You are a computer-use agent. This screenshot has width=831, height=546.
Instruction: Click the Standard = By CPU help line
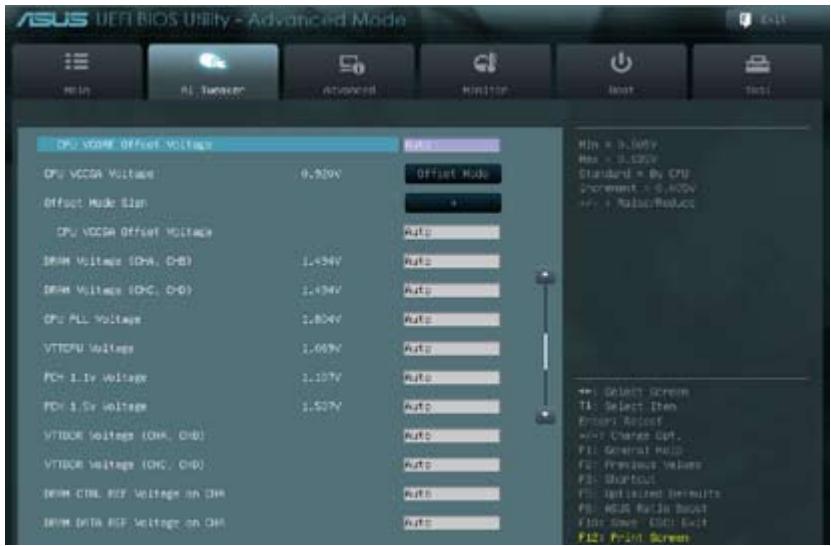click(634, 174)
